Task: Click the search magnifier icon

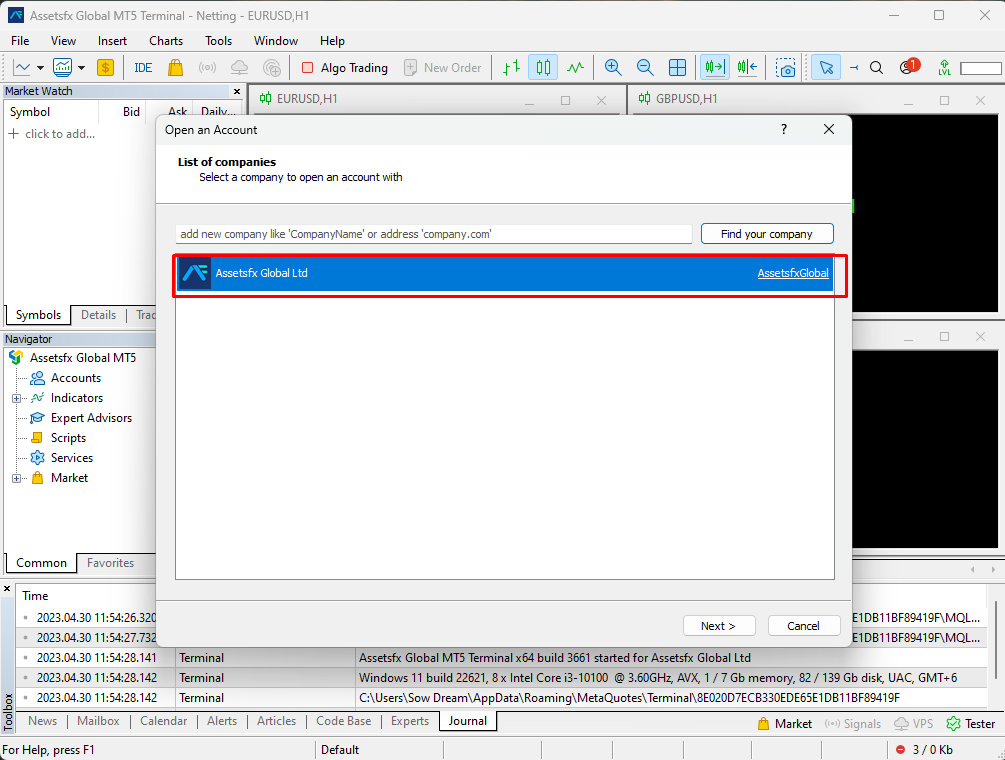Action: coord(876,67)
